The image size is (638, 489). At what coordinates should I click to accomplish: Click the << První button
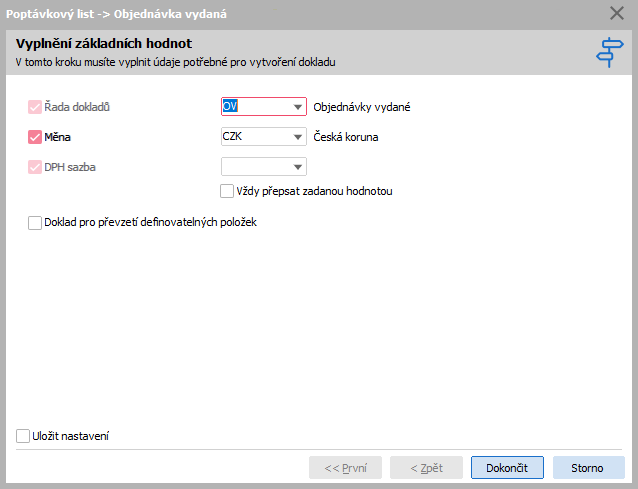point(345,468)
